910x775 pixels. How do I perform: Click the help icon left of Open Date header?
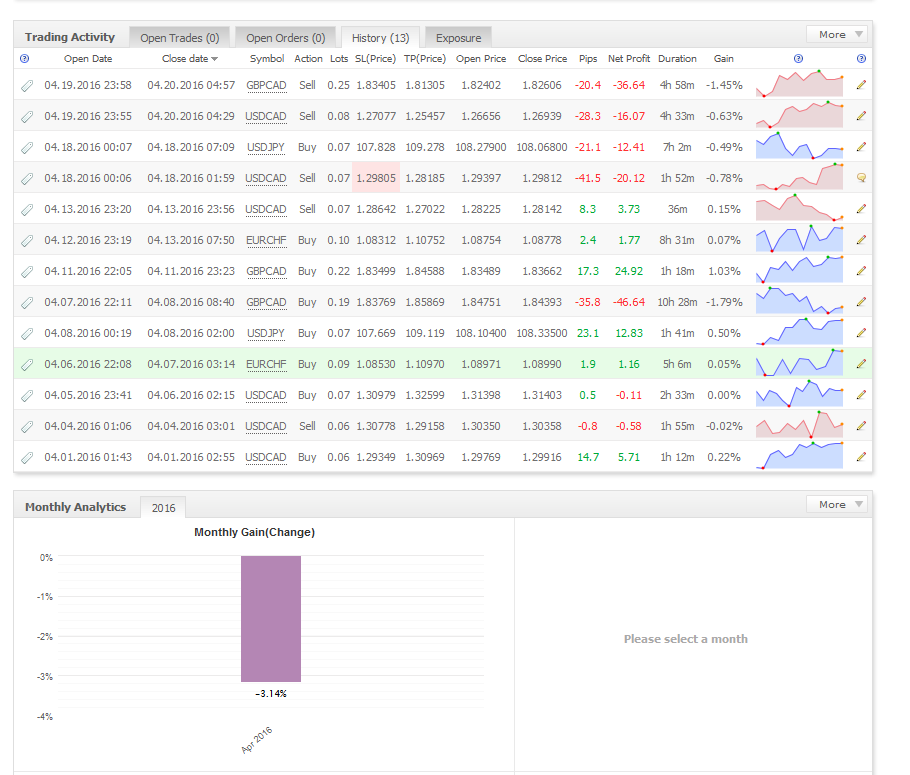[x=24, y=59]
